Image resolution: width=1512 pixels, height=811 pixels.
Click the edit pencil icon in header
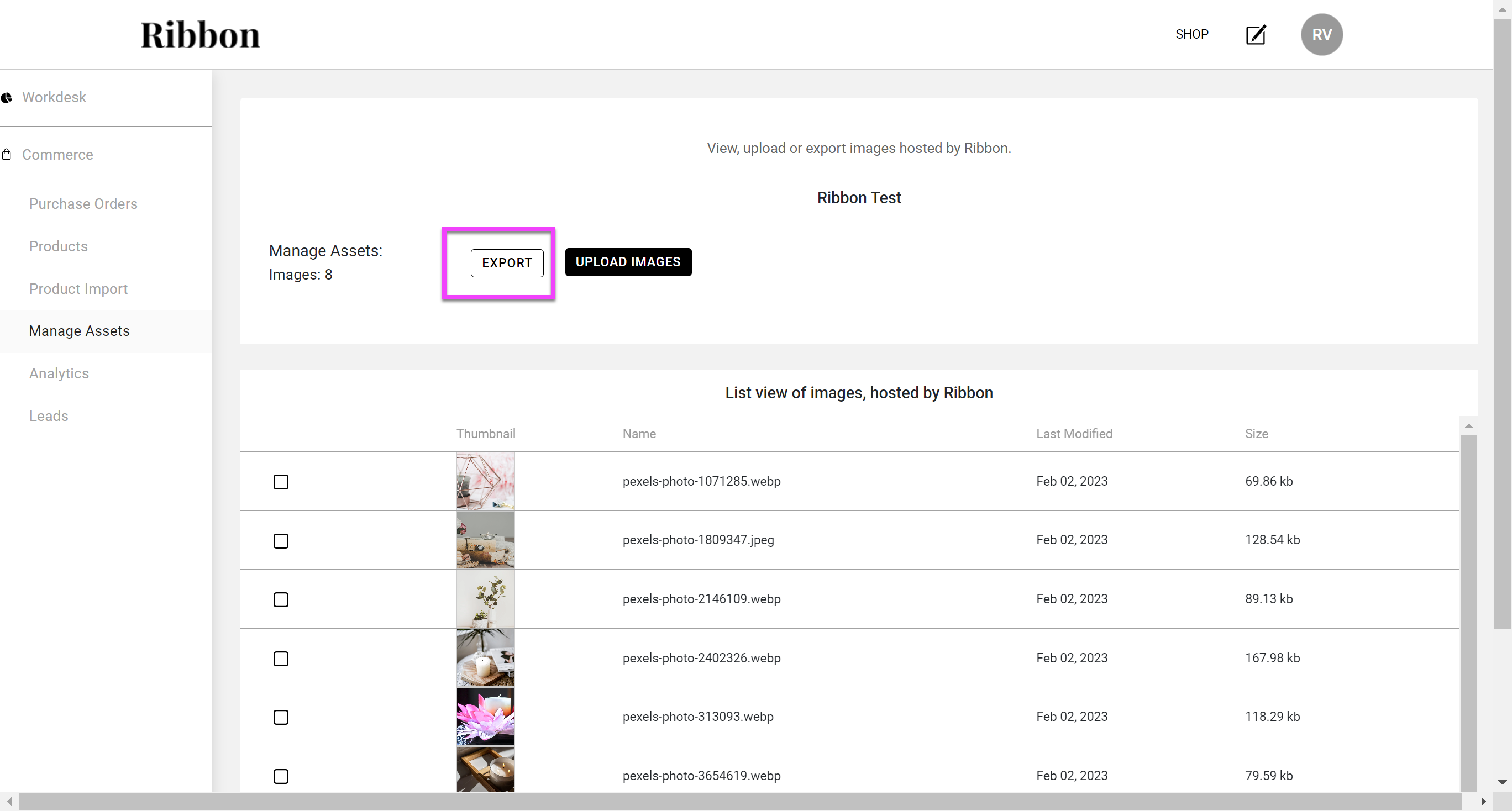(1256, 35)
